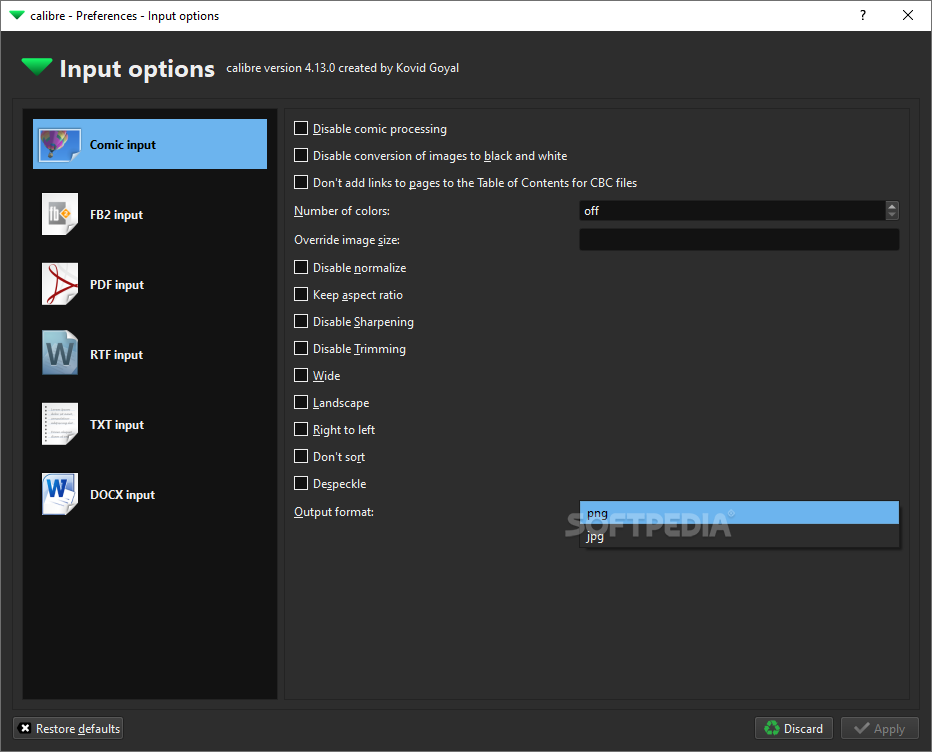Check Don't add links to pages option

301,182
